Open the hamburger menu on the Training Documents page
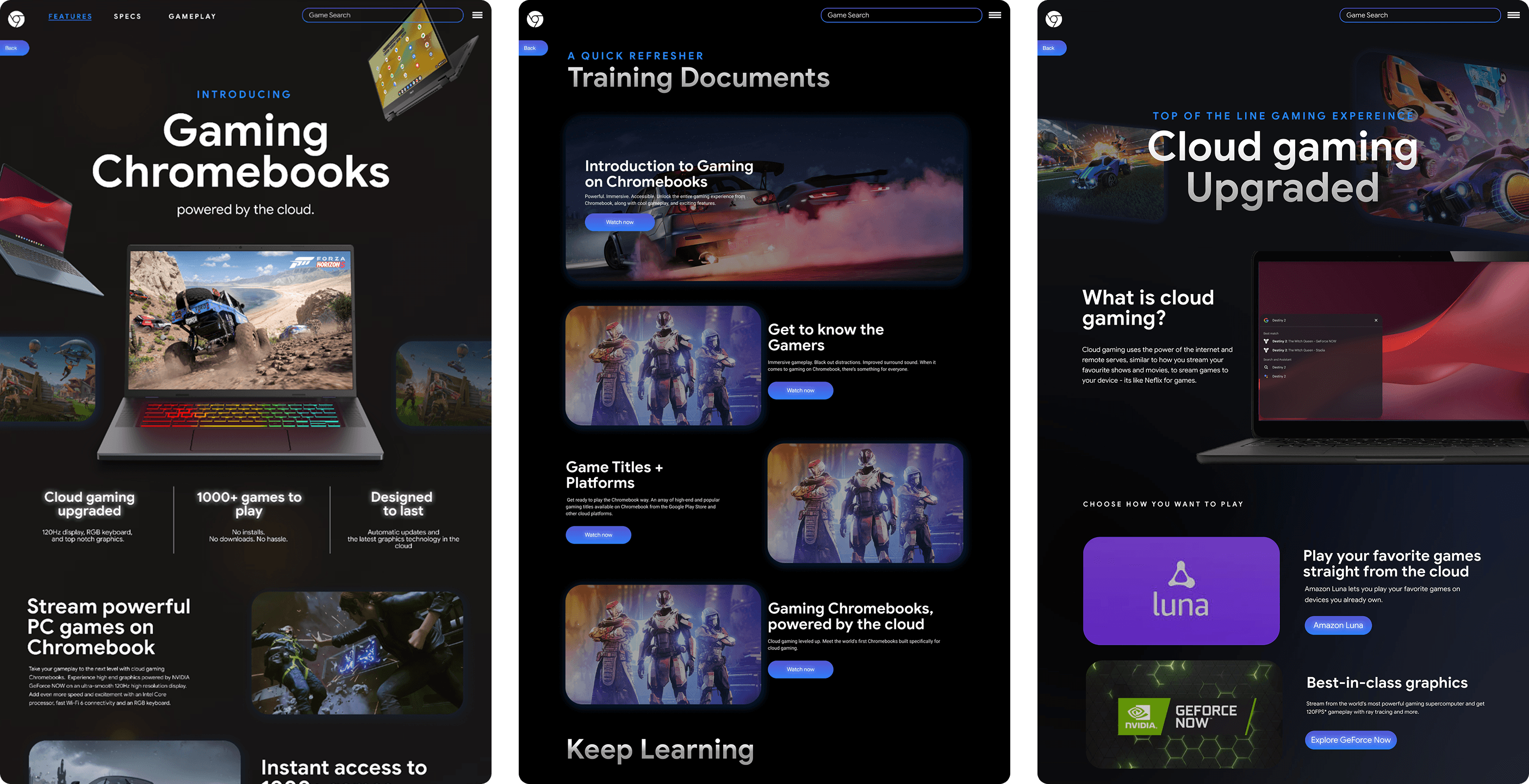Image resolution: width=1529 pixels, height=784 pixels. pyautogui.click(x=995, y=15)
